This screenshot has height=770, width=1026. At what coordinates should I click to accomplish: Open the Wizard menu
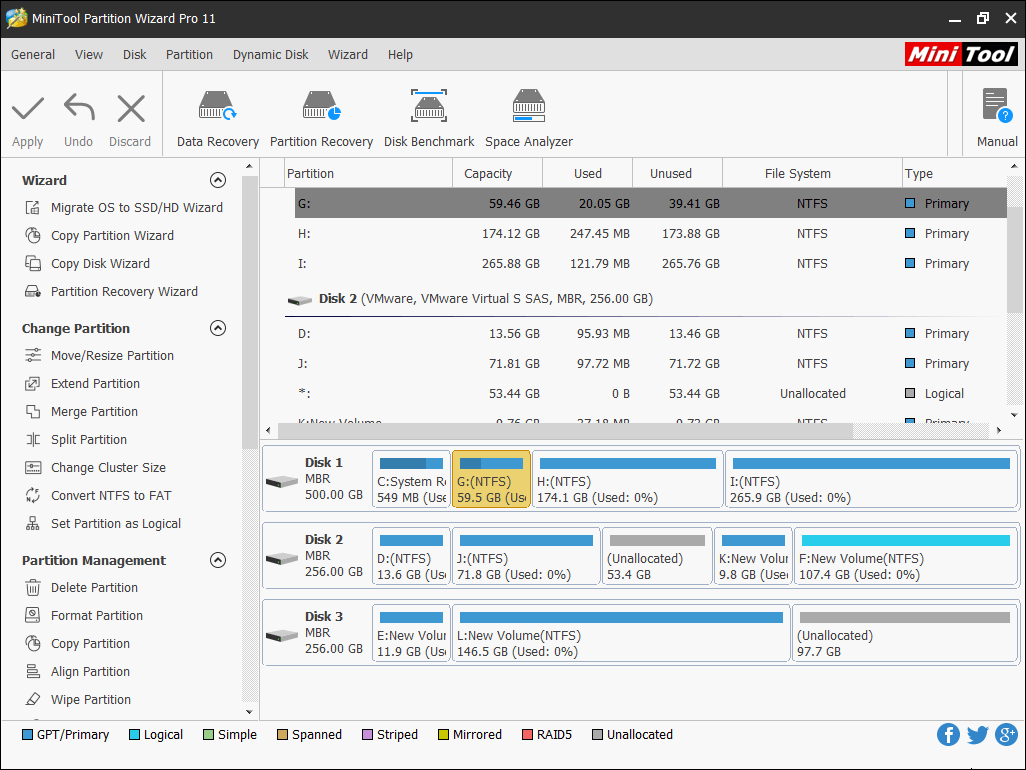tap(348, 55)
